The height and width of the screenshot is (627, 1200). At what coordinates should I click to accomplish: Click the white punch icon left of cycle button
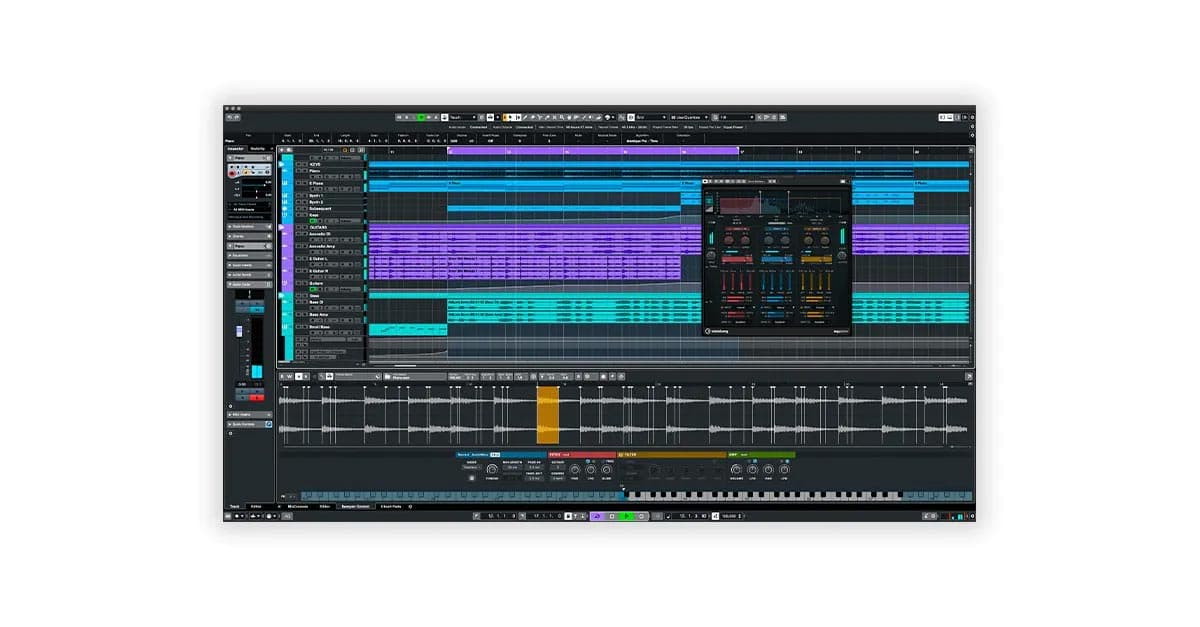[x=568, y=516]
